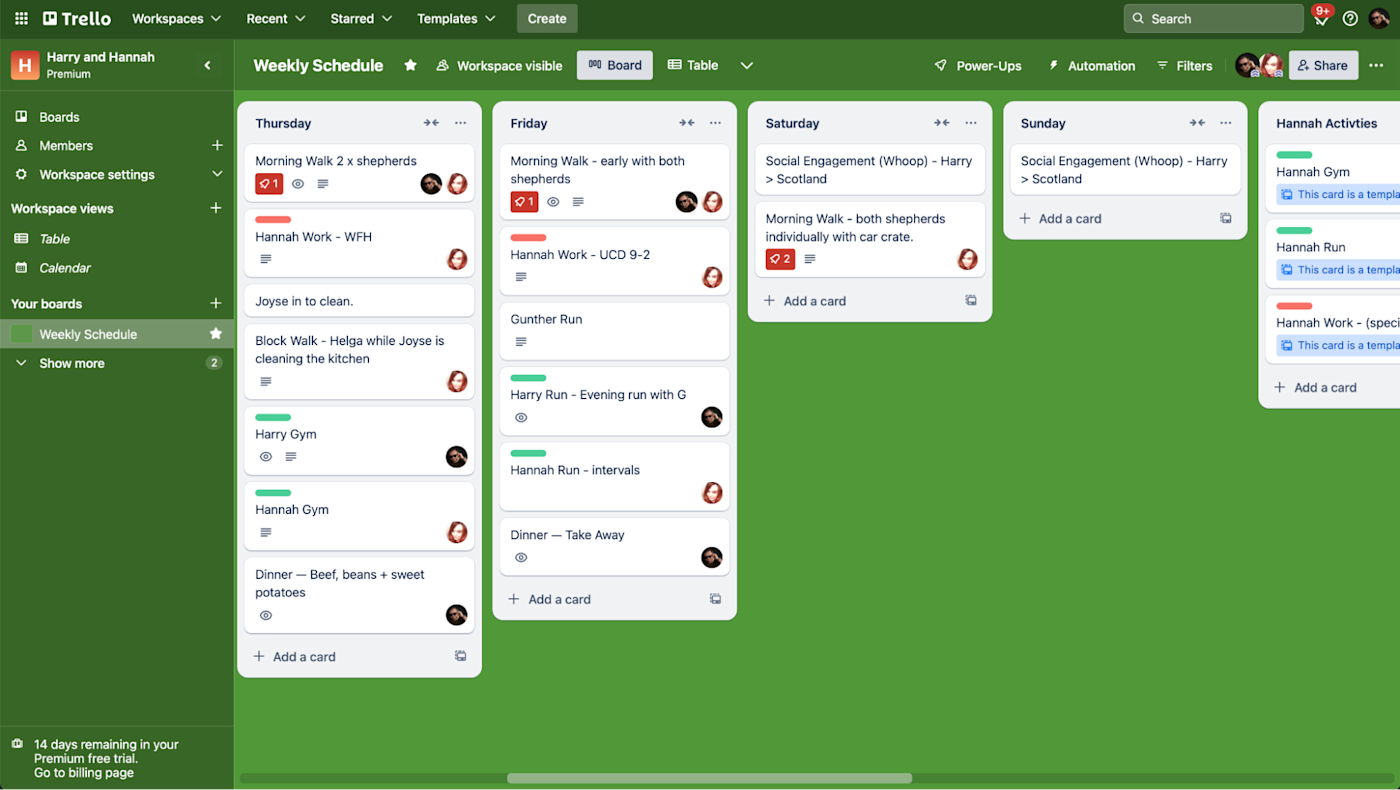The height and width of the screenshot is (790, 1400).
Task: Add a workspace view with plus icon
Action: pos(215,208)
